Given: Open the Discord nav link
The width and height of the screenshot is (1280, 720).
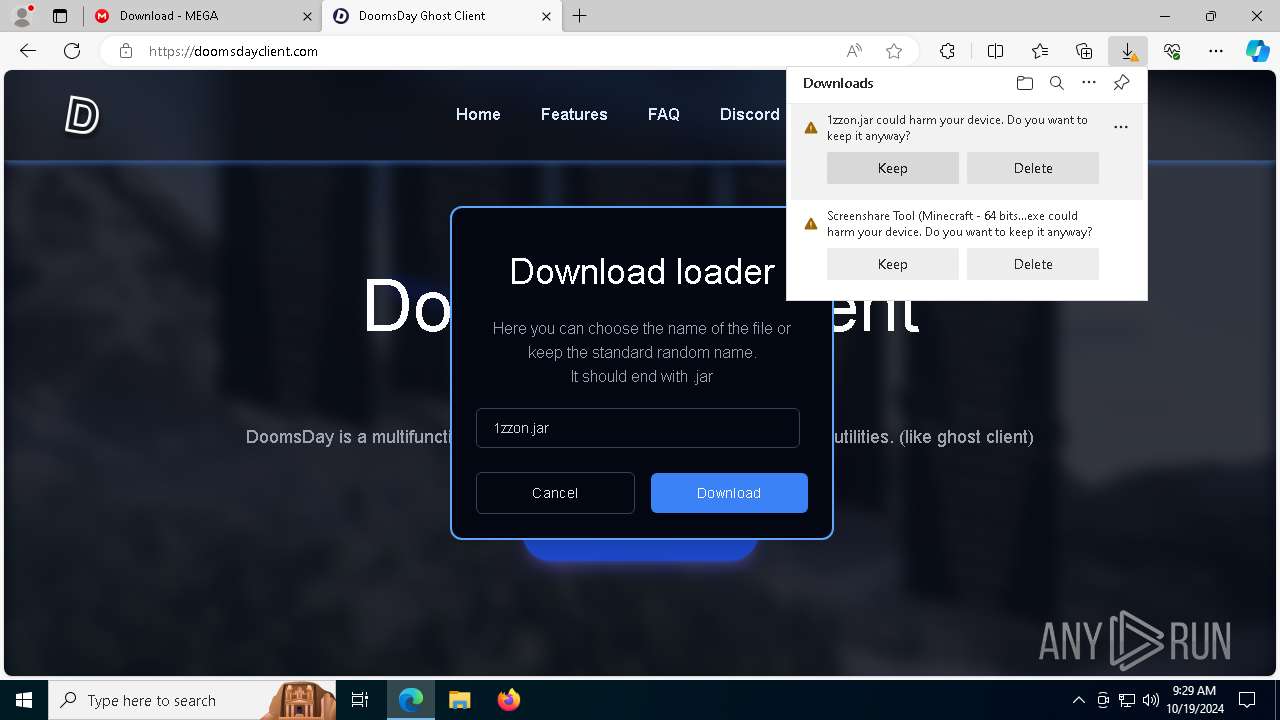Looking at the screenshot, I should (x=750, y=114).
